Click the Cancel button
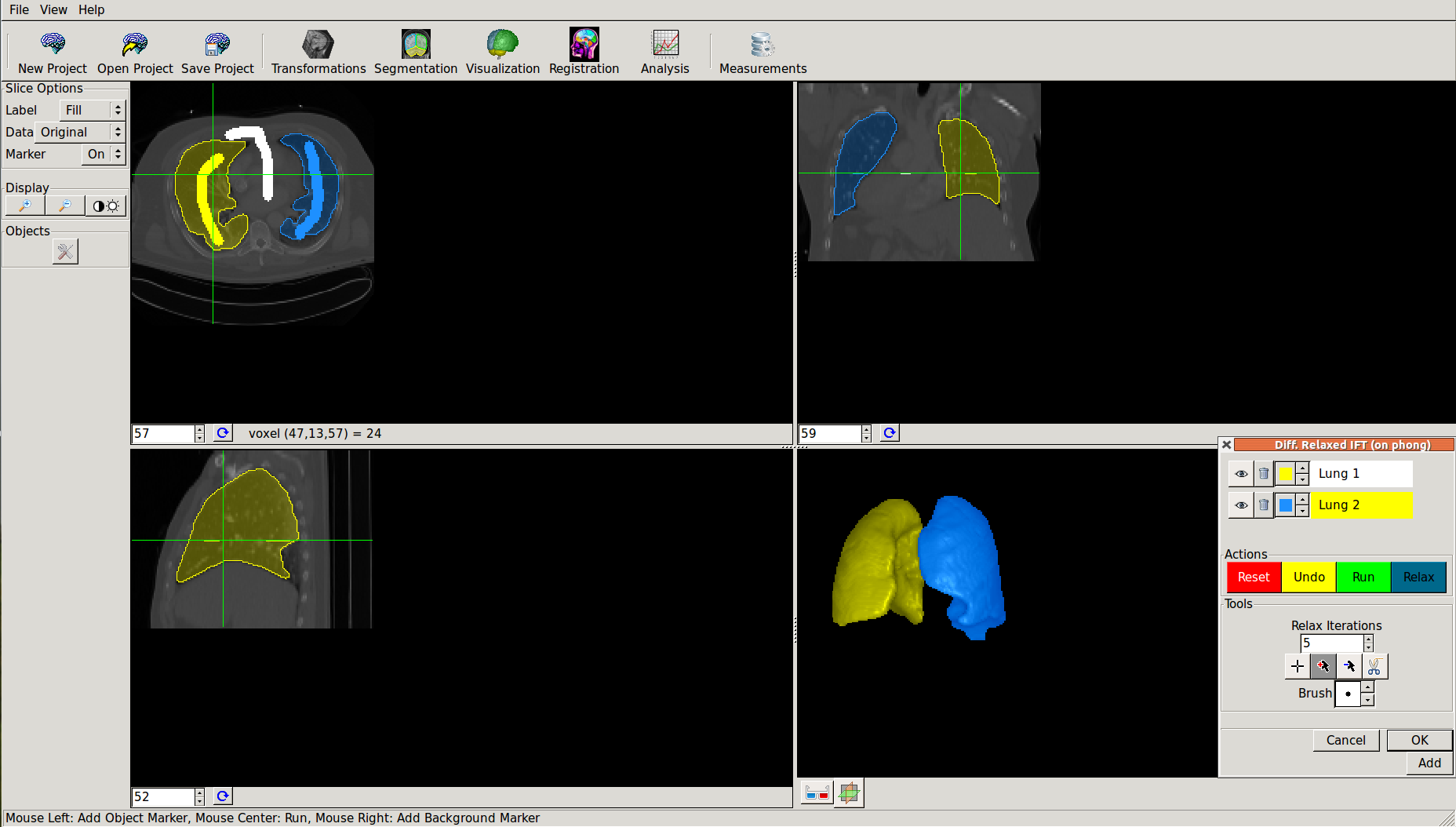This screenshot has height=827, width=1456. point(1346,740)
